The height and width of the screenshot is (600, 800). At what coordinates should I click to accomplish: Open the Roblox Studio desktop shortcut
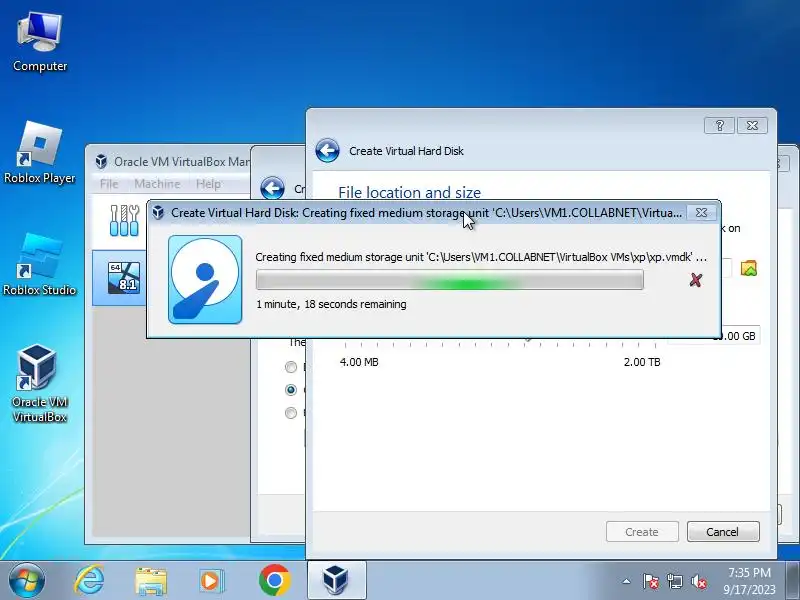tap(40, 264)
